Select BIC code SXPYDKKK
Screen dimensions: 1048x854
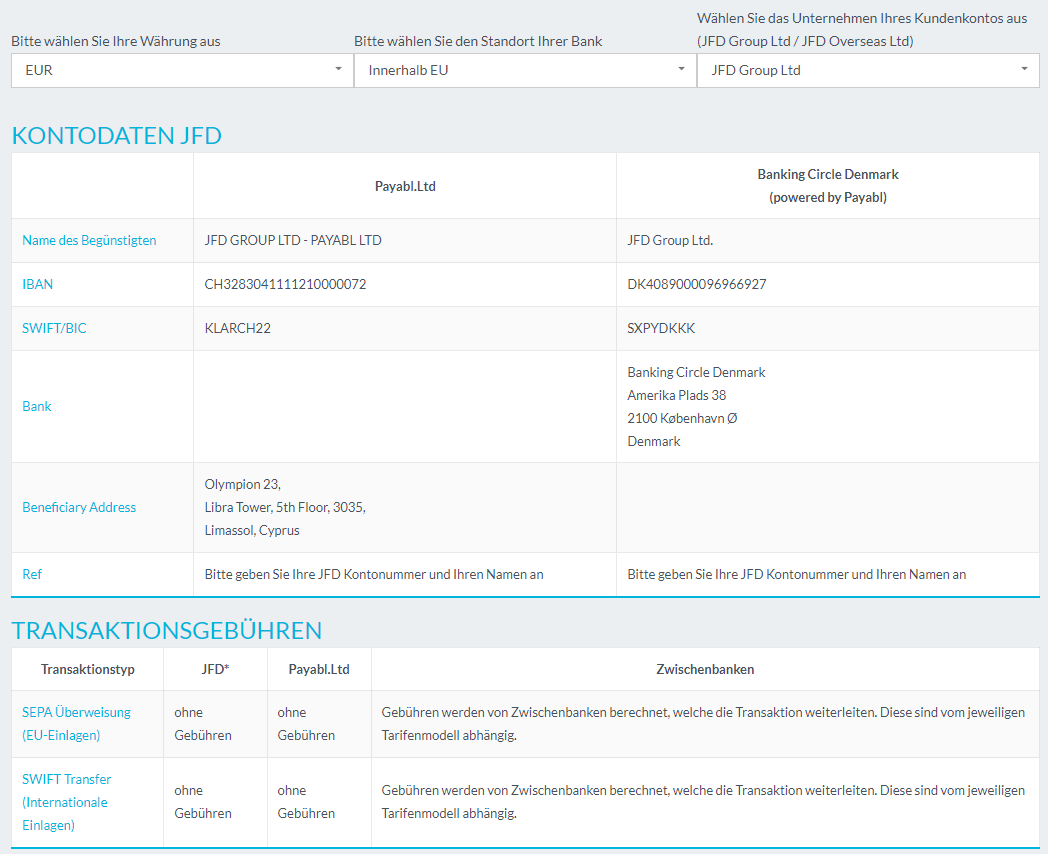(661, 328)
